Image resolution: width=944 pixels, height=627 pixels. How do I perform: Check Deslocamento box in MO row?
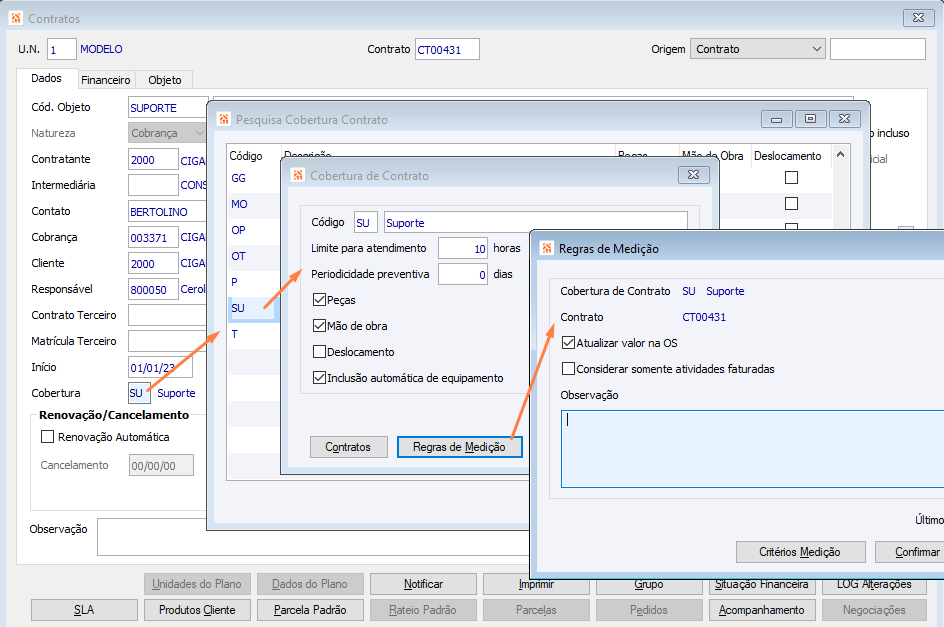(x=792, y=204)
